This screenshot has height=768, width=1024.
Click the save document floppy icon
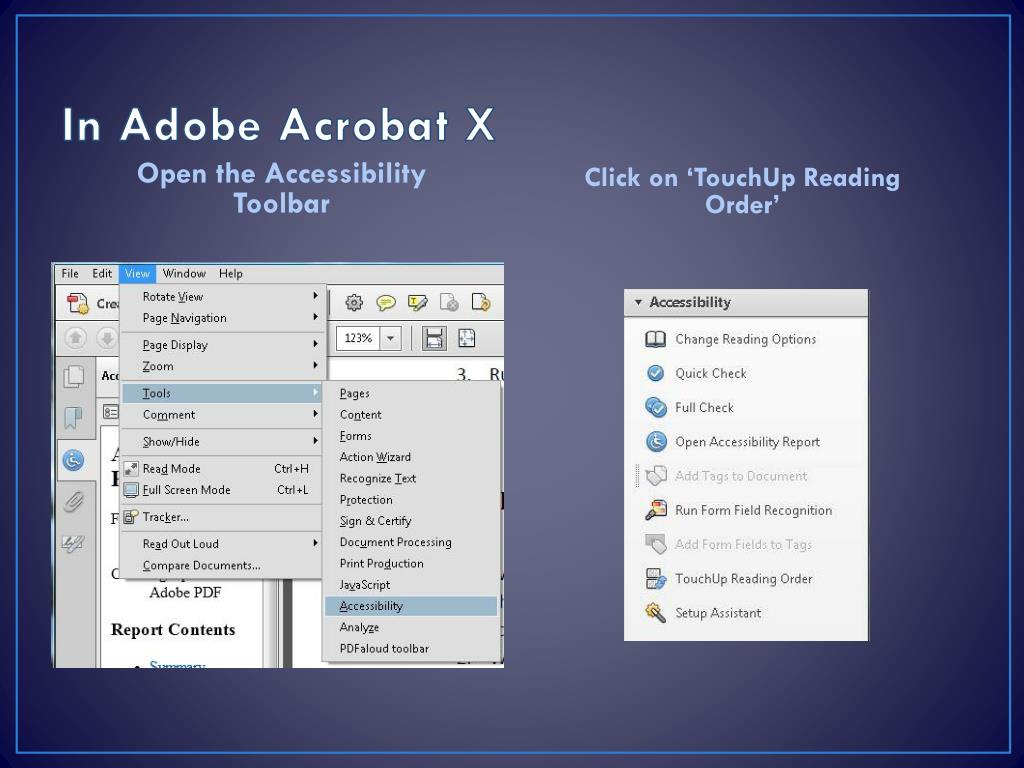pos(434,338)
